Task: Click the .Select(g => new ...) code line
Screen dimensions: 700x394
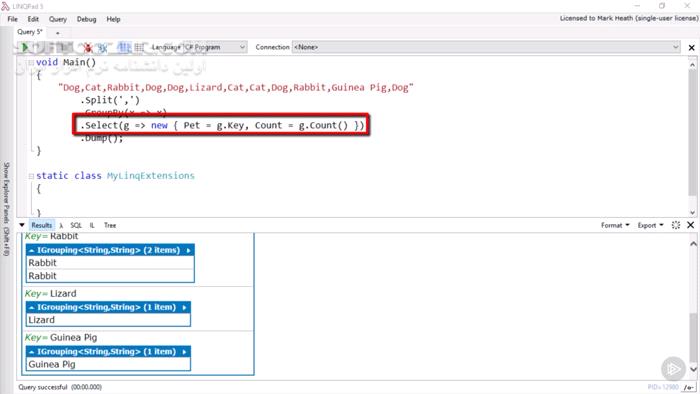Action: click(222, 125)
